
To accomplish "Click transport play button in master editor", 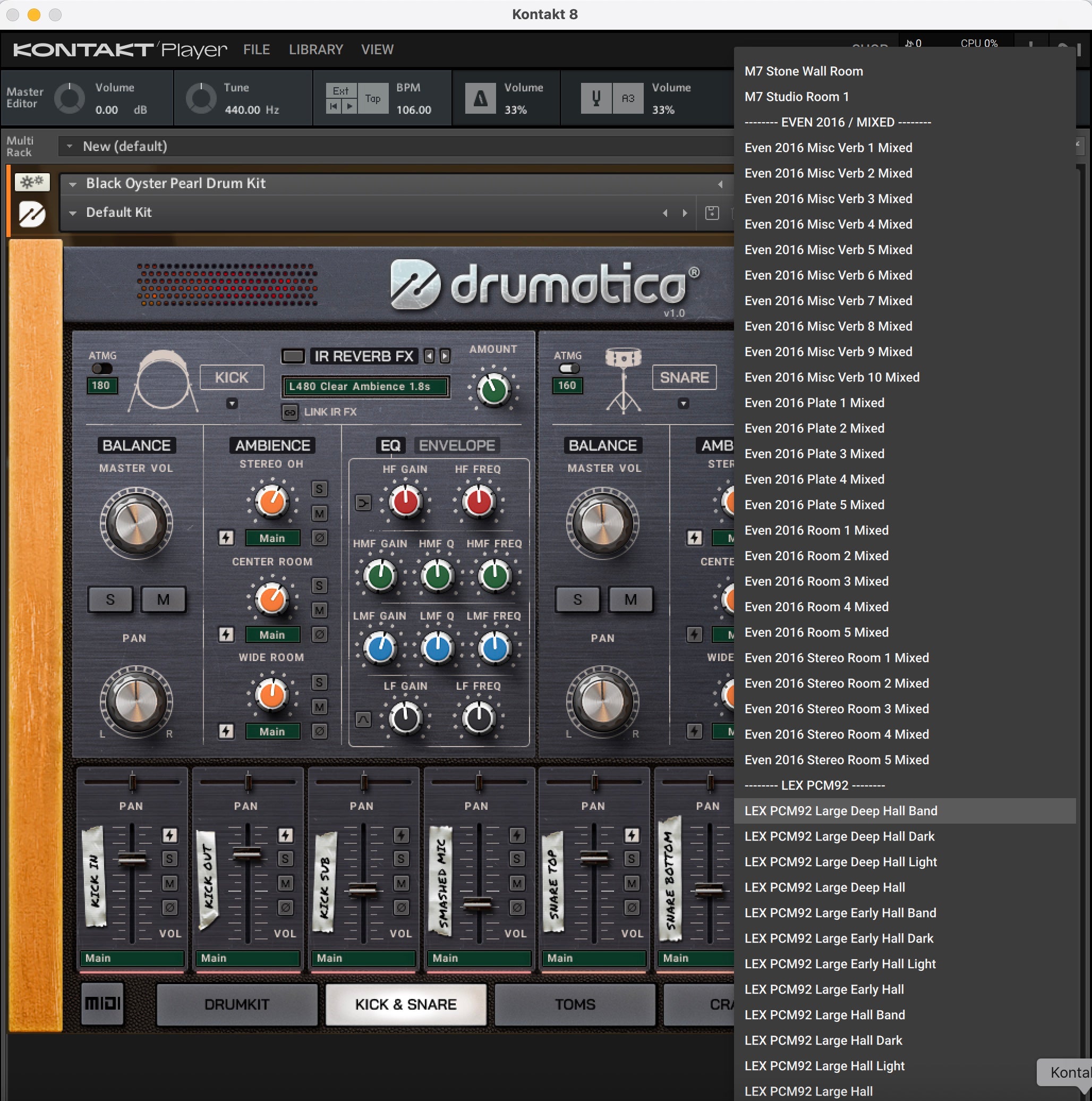I will (x=349, y=106).
